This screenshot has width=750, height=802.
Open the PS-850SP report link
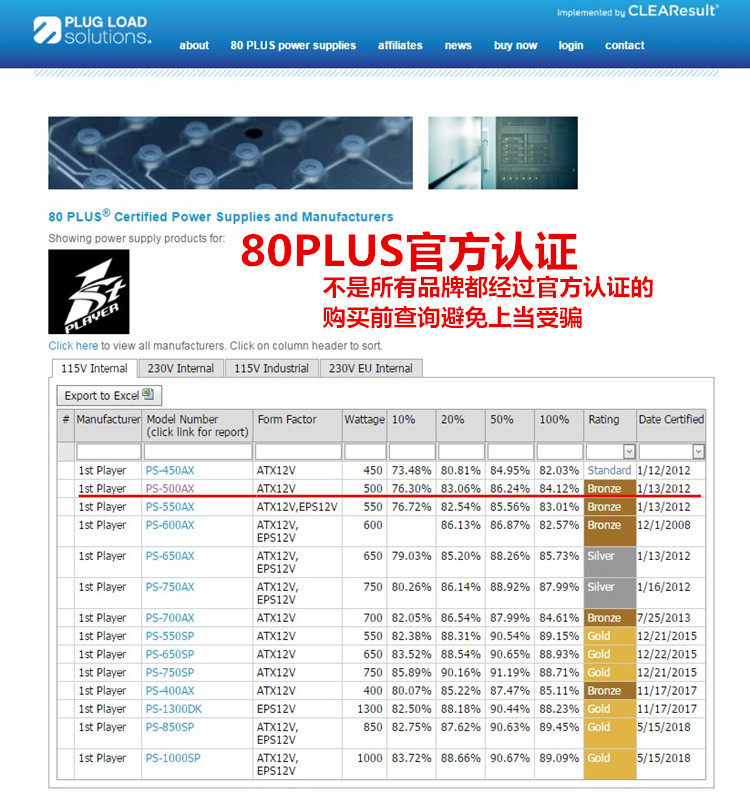coord(170,727)
